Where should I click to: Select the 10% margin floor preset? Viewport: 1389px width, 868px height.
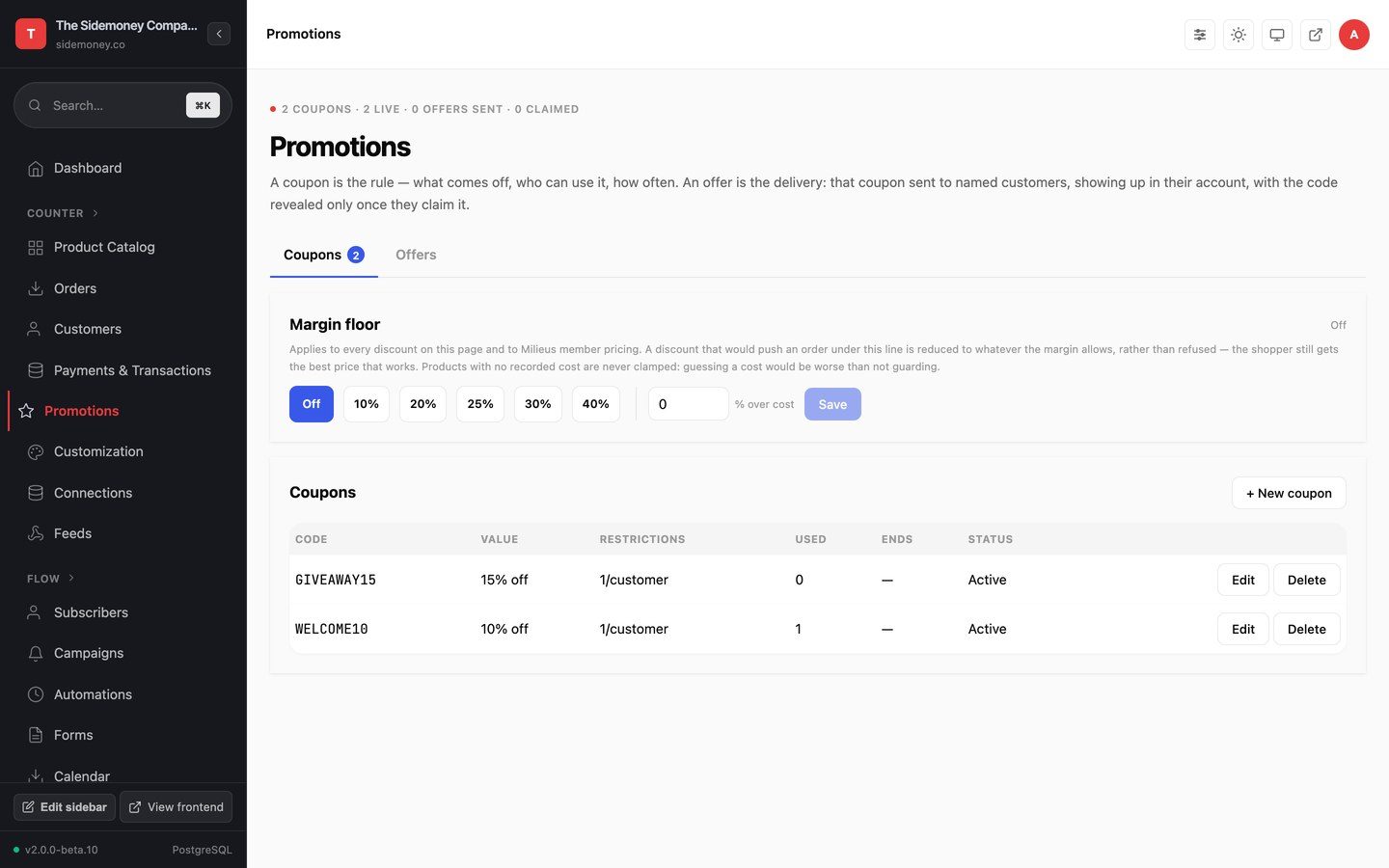pos(367,404)
